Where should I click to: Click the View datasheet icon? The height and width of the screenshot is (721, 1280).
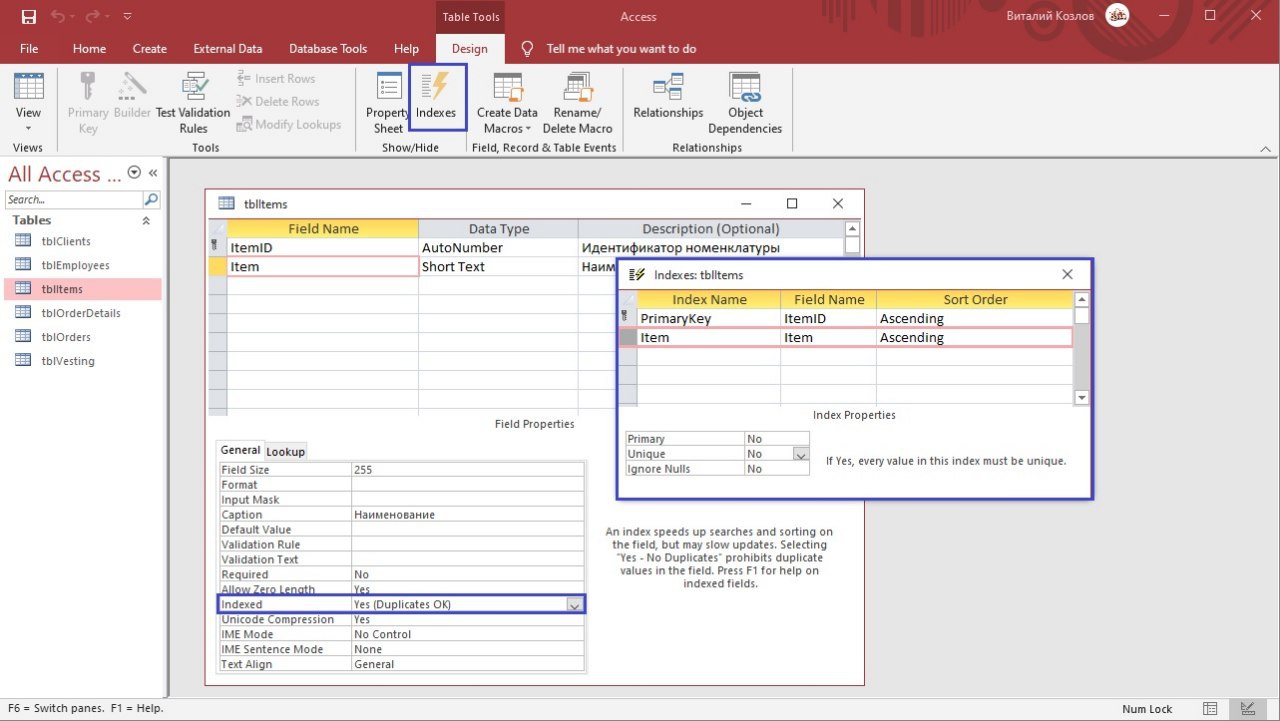point(28,87)
